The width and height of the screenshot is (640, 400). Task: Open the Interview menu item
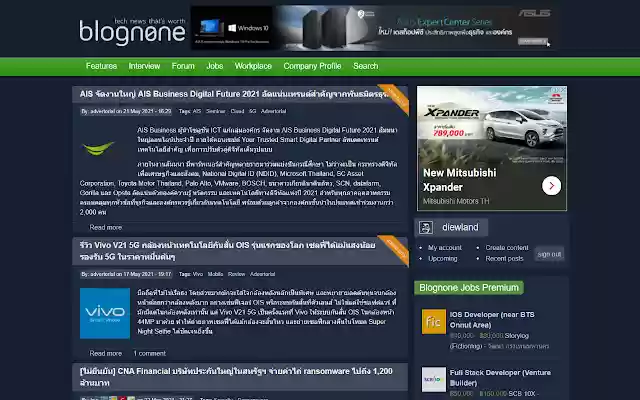(x=144, y=66)
